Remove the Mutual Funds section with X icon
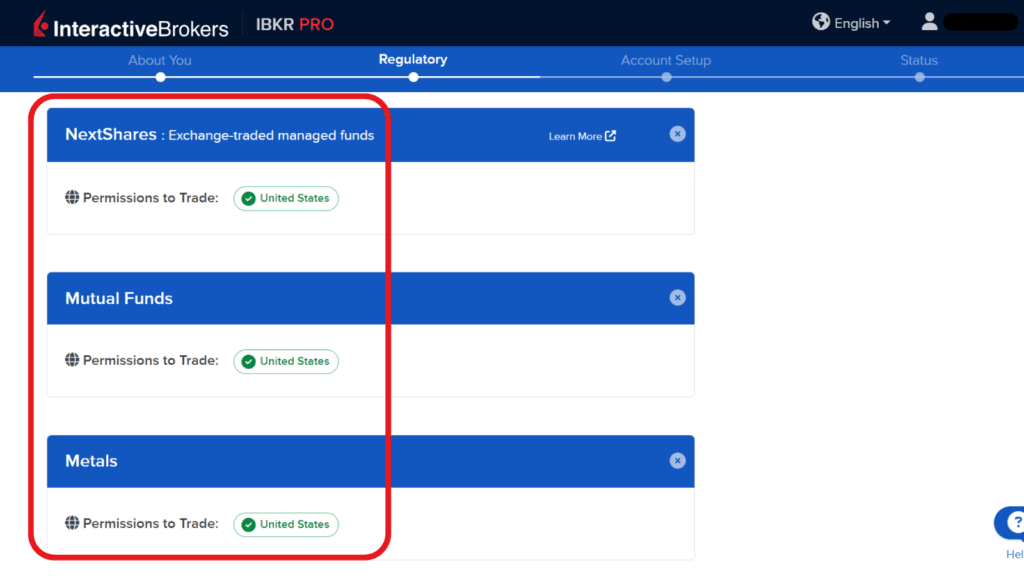1024x576 pixels. (677, 297)
